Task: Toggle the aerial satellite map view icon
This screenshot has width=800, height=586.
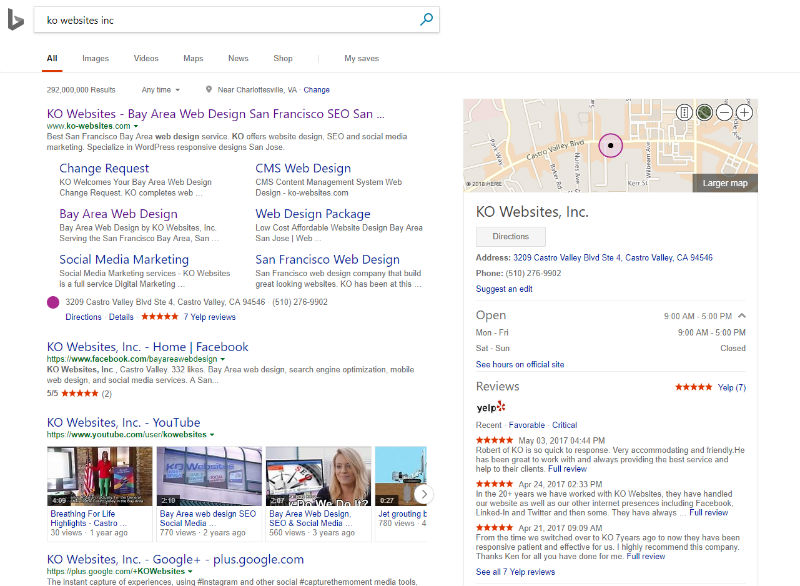Action: (x=704, y=112)
